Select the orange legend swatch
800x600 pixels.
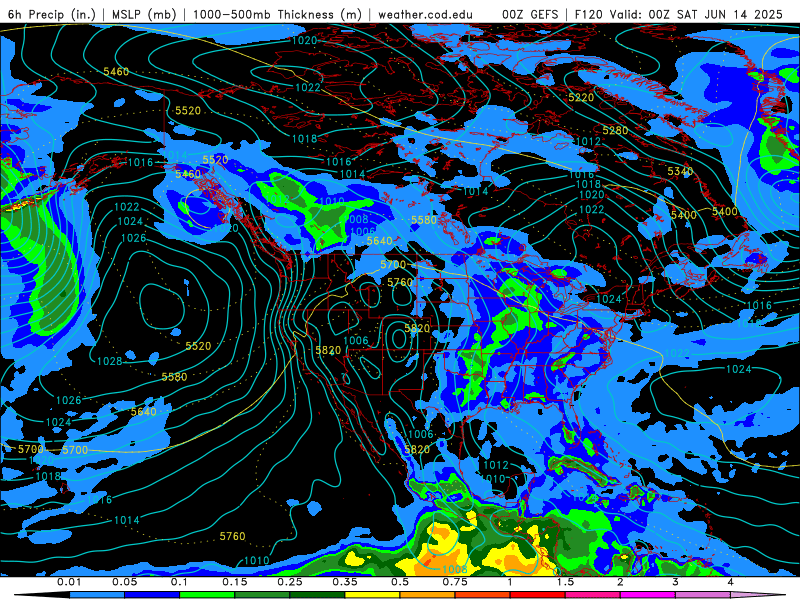point(428,595)
